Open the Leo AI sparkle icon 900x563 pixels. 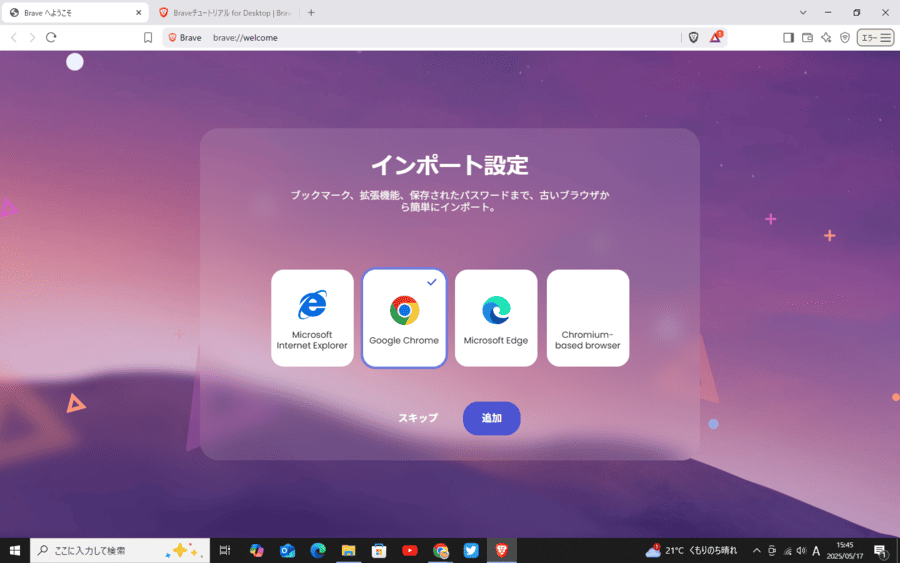(x=826, y=37)
